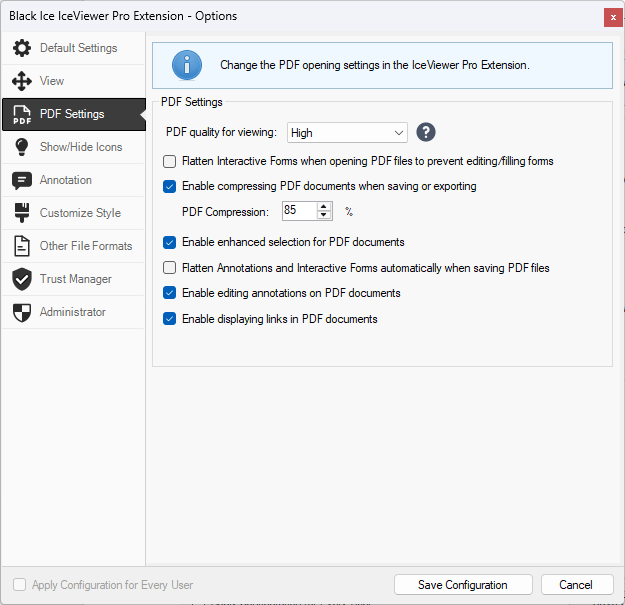Screen dimensions: 625x605
Task: Click the blue info icon in banner
Action: coord(187,65)
